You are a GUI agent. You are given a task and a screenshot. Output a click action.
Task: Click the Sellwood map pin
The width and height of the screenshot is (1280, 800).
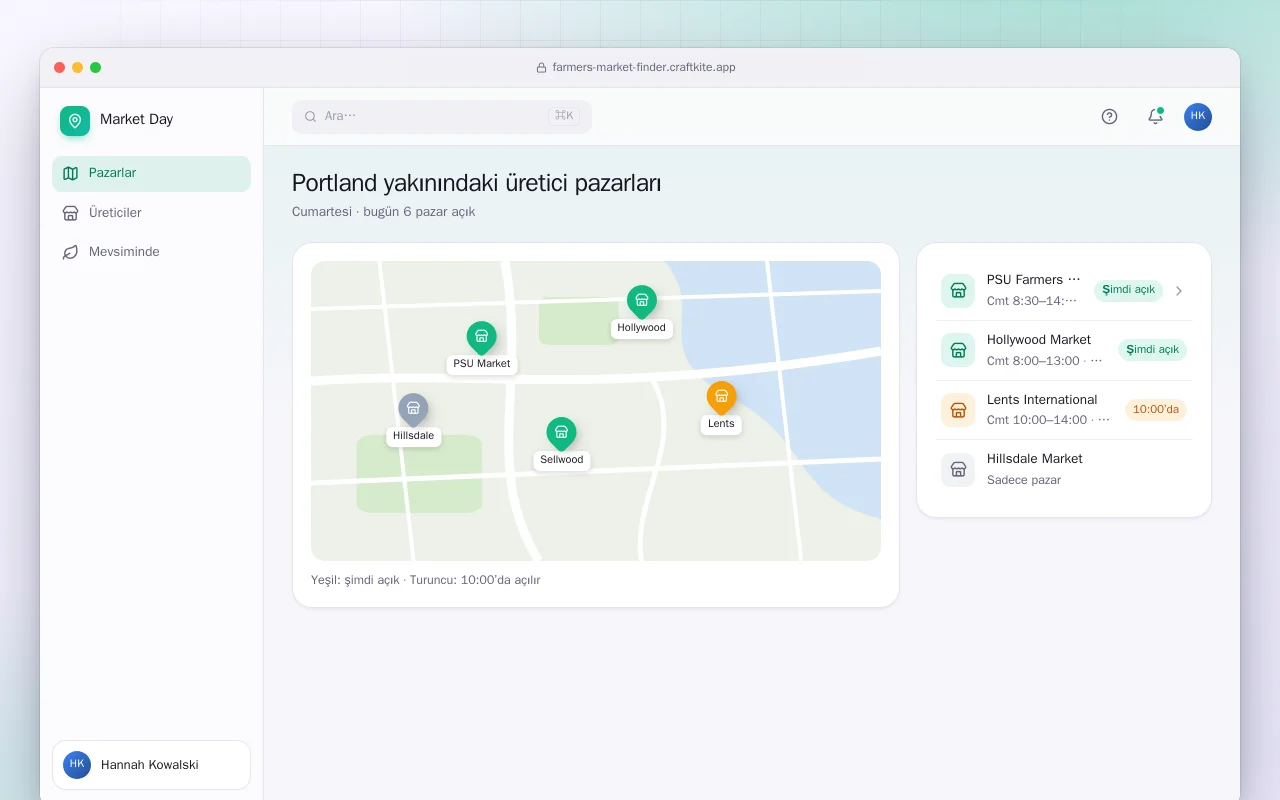pyautogui.click(x=561, y=435)
